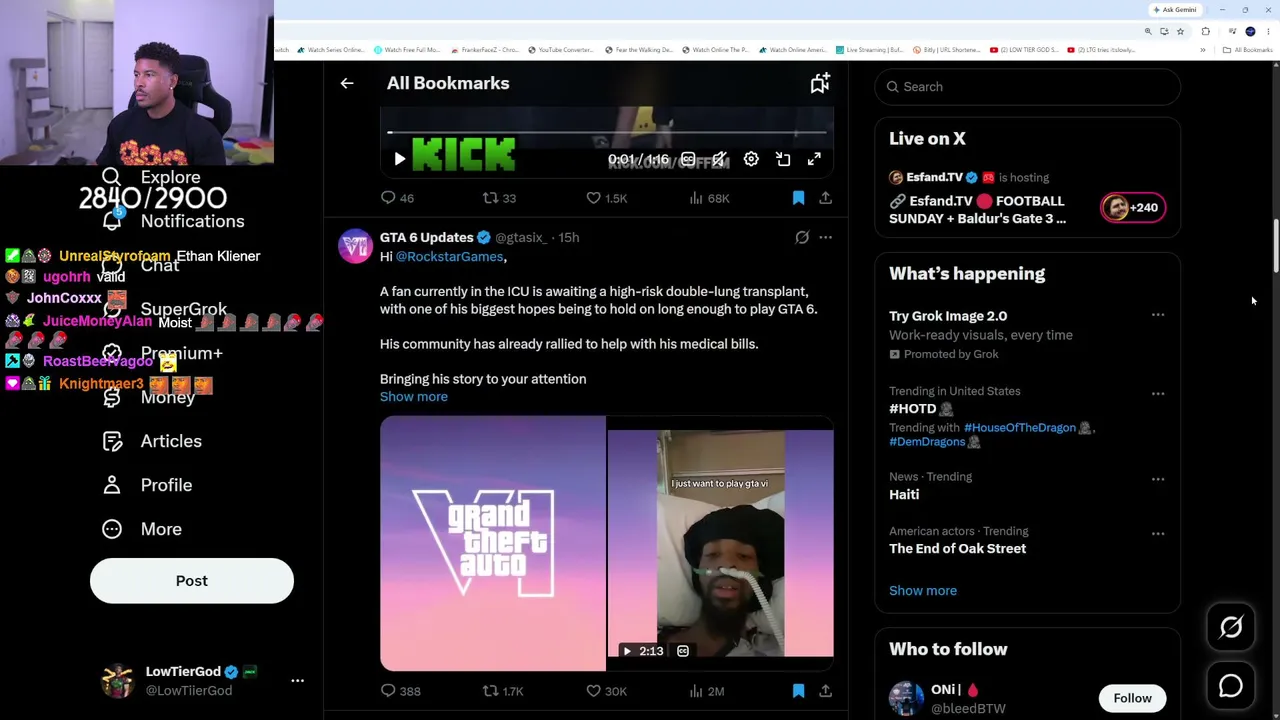Click the Grok icon on the GTA 6 post

click(x=802, y=237)
